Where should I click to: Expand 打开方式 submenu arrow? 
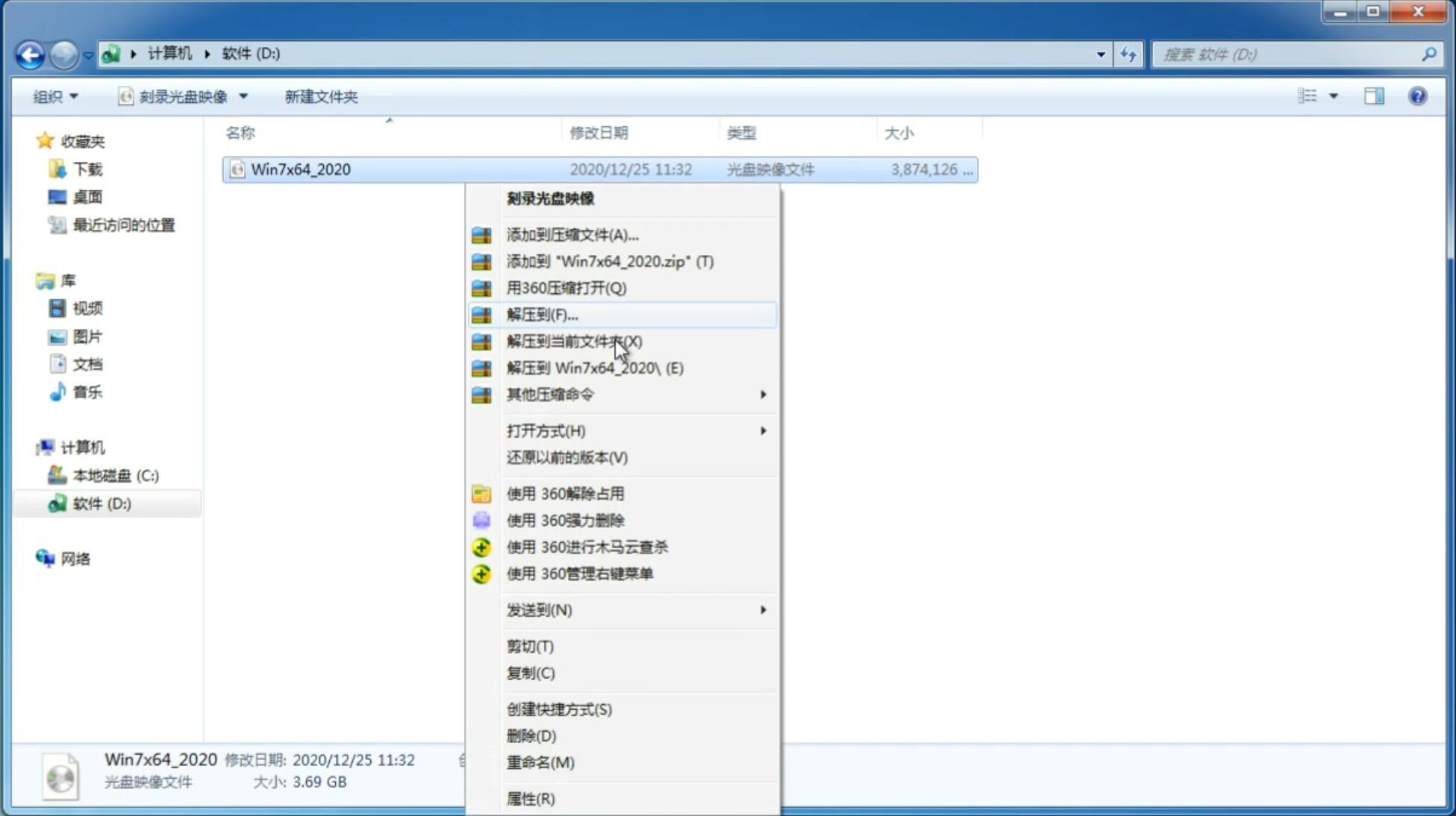(762, 431)
